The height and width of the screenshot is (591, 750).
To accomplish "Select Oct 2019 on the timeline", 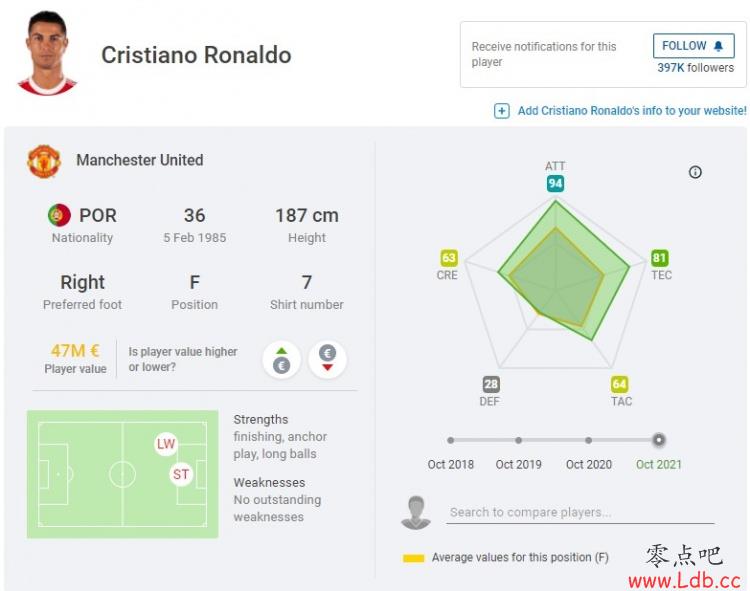I will (518, 440).
